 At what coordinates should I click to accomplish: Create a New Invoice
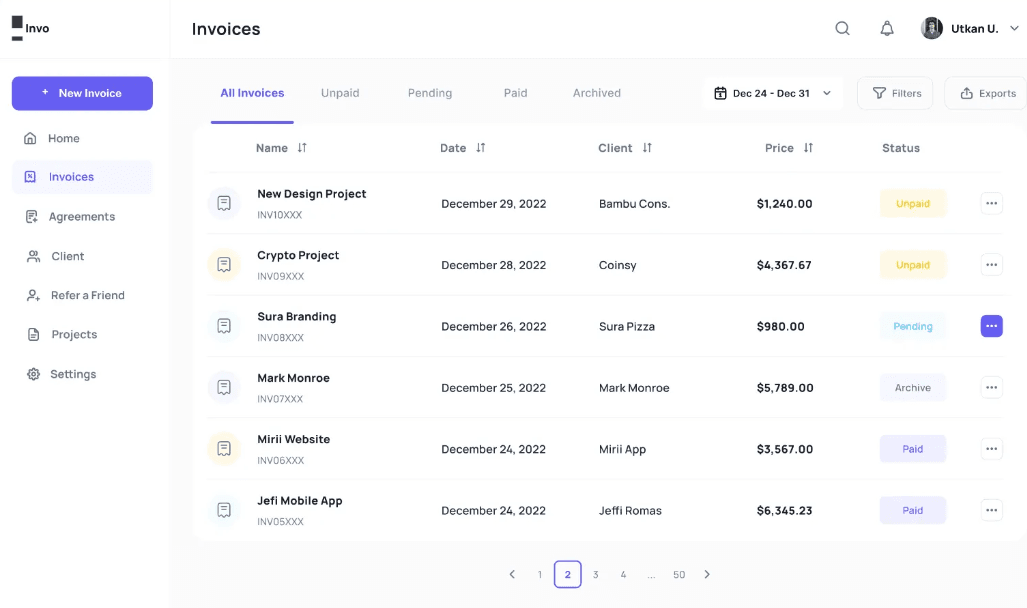tap(83, 93)
